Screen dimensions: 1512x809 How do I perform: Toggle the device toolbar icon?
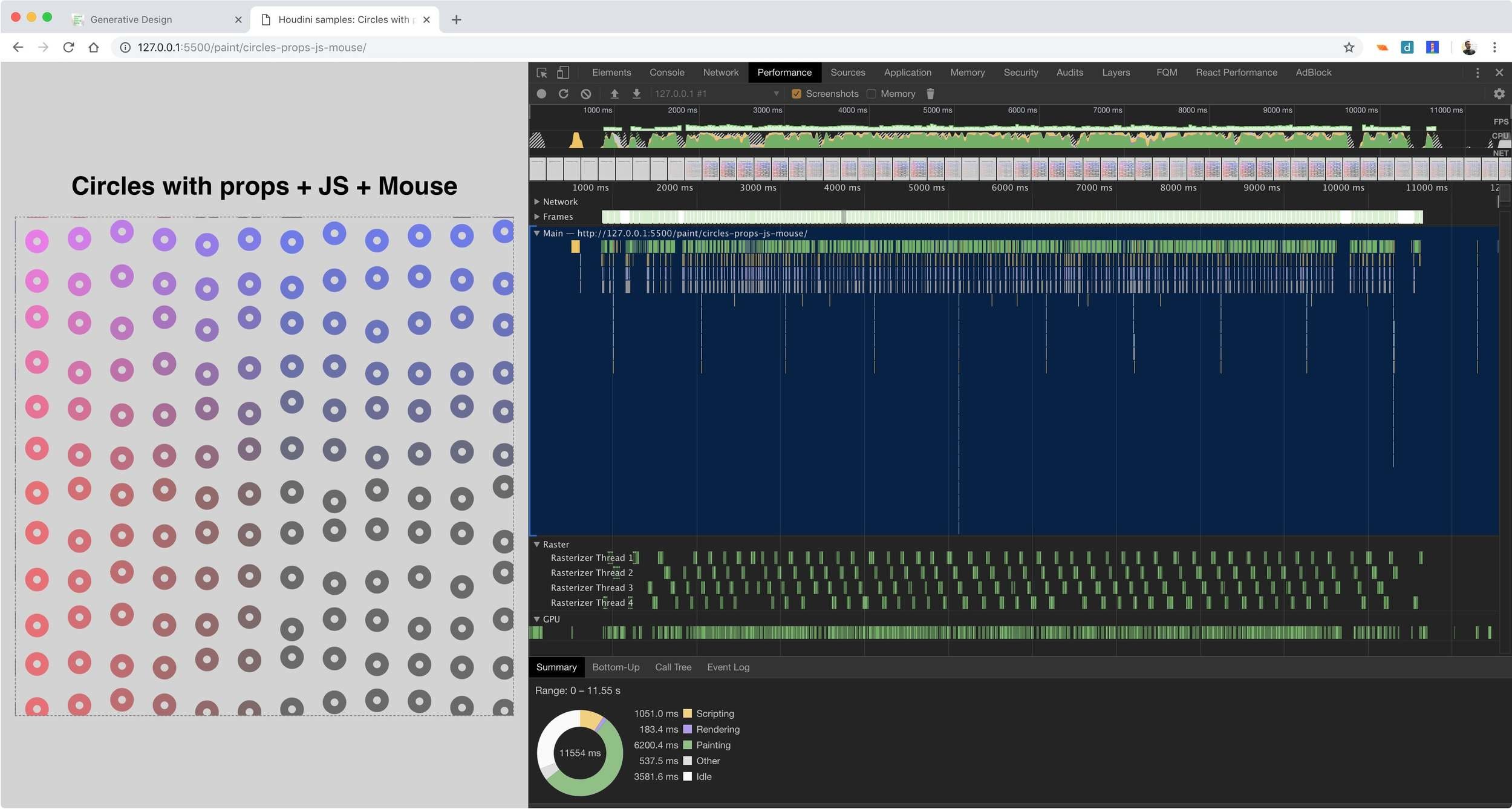(x=563, y=73)
